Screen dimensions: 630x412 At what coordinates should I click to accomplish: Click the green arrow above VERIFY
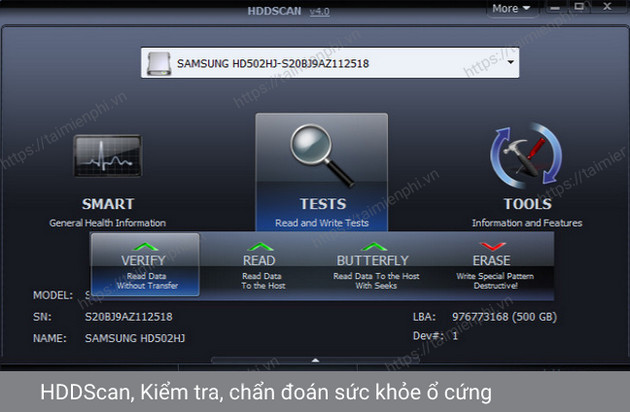145,246
